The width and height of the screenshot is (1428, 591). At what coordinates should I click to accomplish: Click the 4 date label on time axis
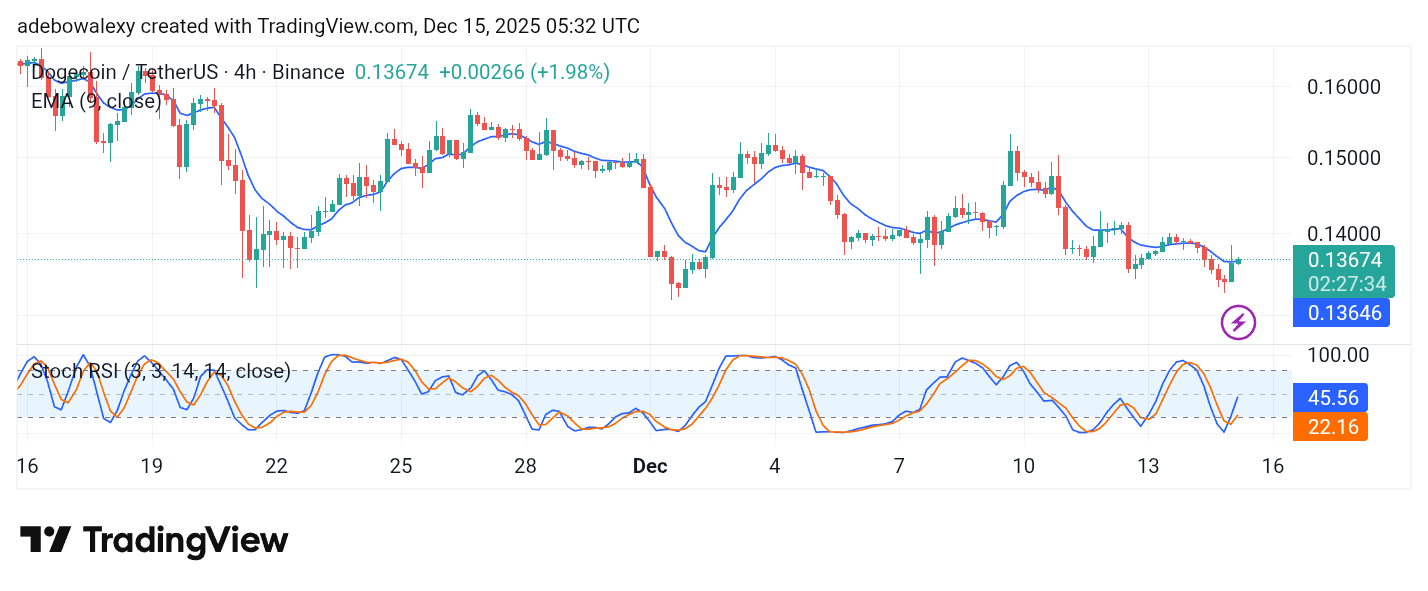775,466
